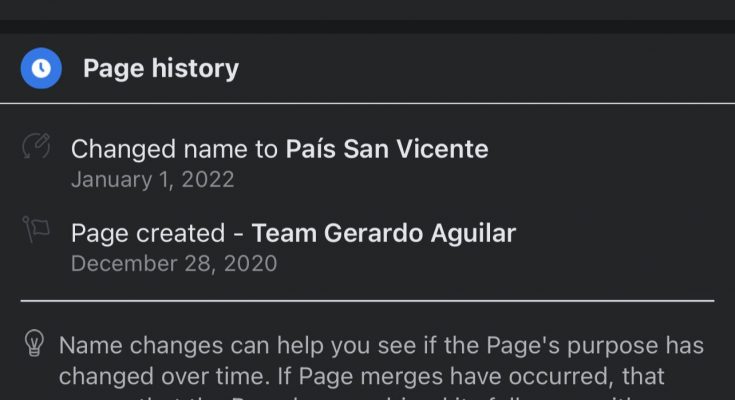Click the 'Name changes can help' tip line

click(x=382, y=346)
